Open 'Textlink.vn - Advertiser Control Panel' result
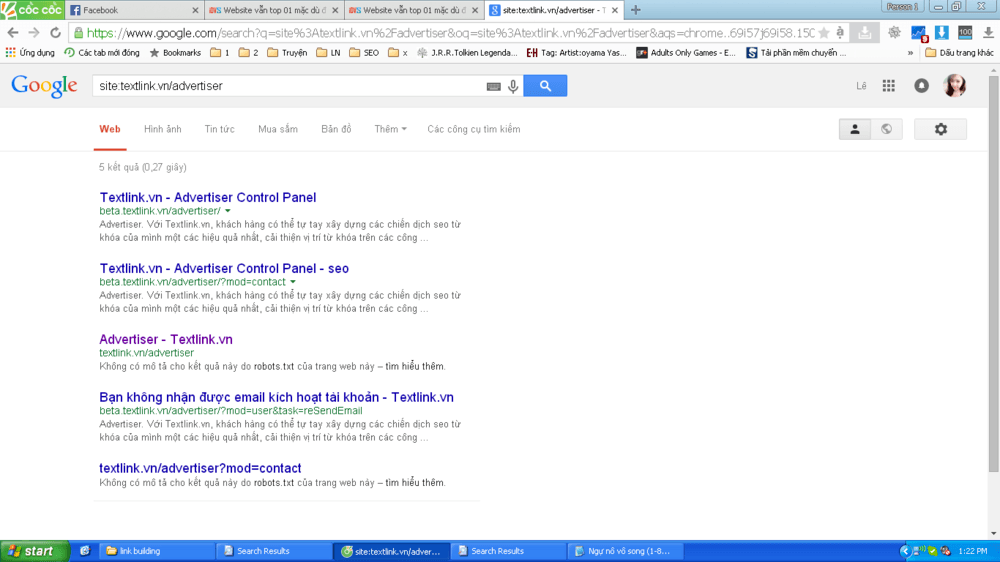The height and width of the screenshot is (562, 1000). click(208, 198)
